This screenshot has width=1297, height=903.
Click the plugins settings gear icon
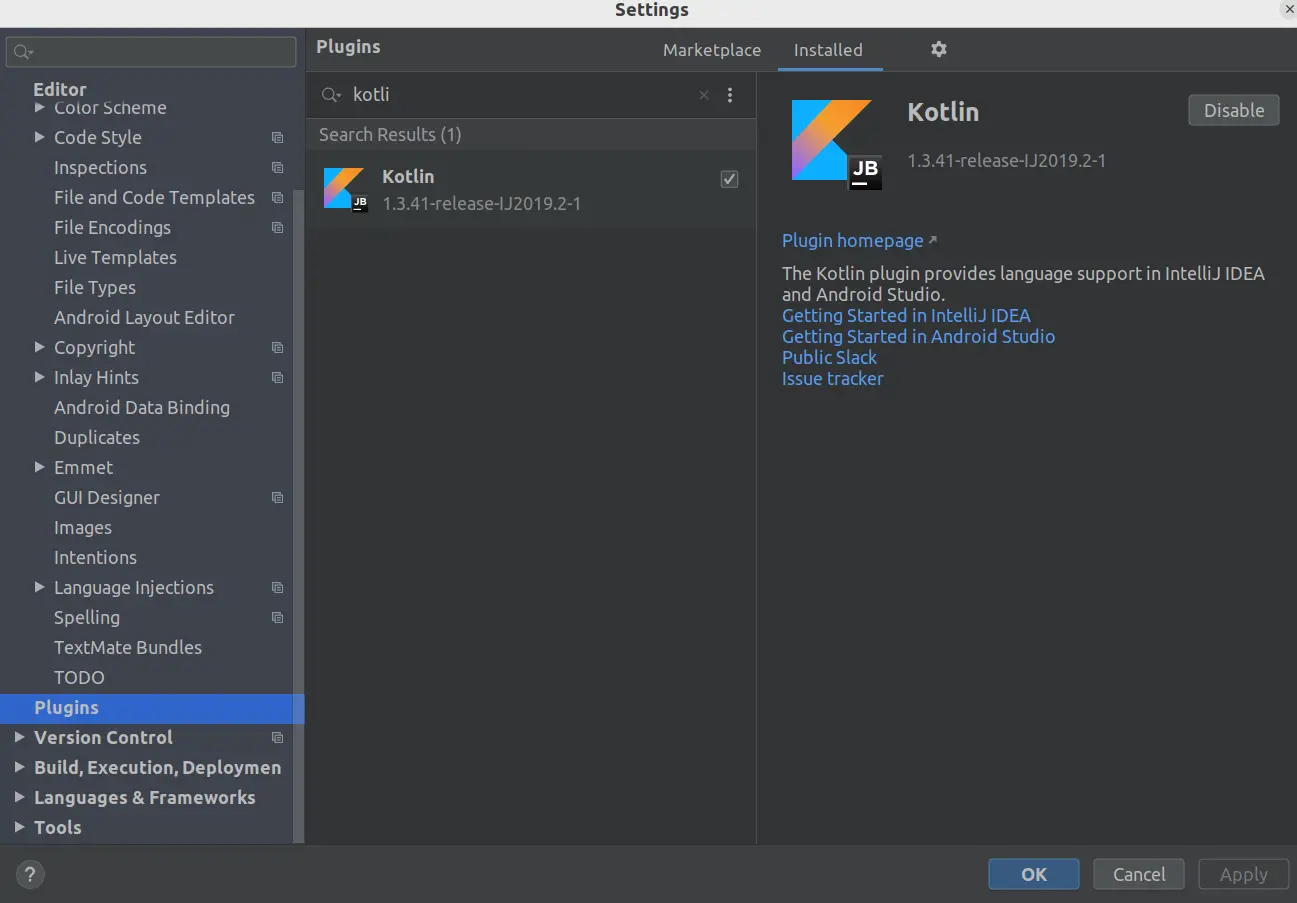click(938, 49)
